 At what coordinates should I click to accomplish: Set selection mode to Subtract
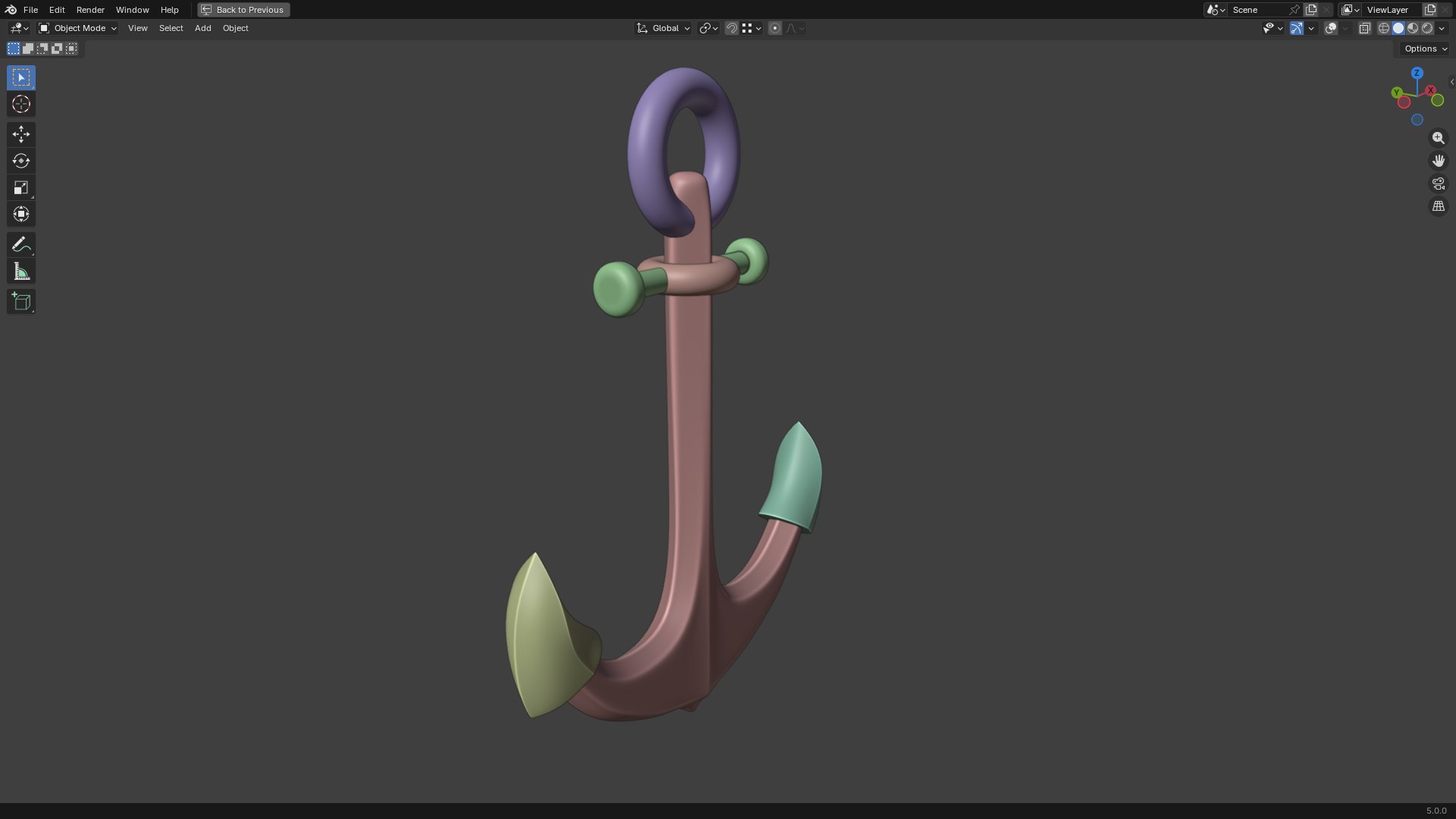pyautogui.click(x=42, y=49)
